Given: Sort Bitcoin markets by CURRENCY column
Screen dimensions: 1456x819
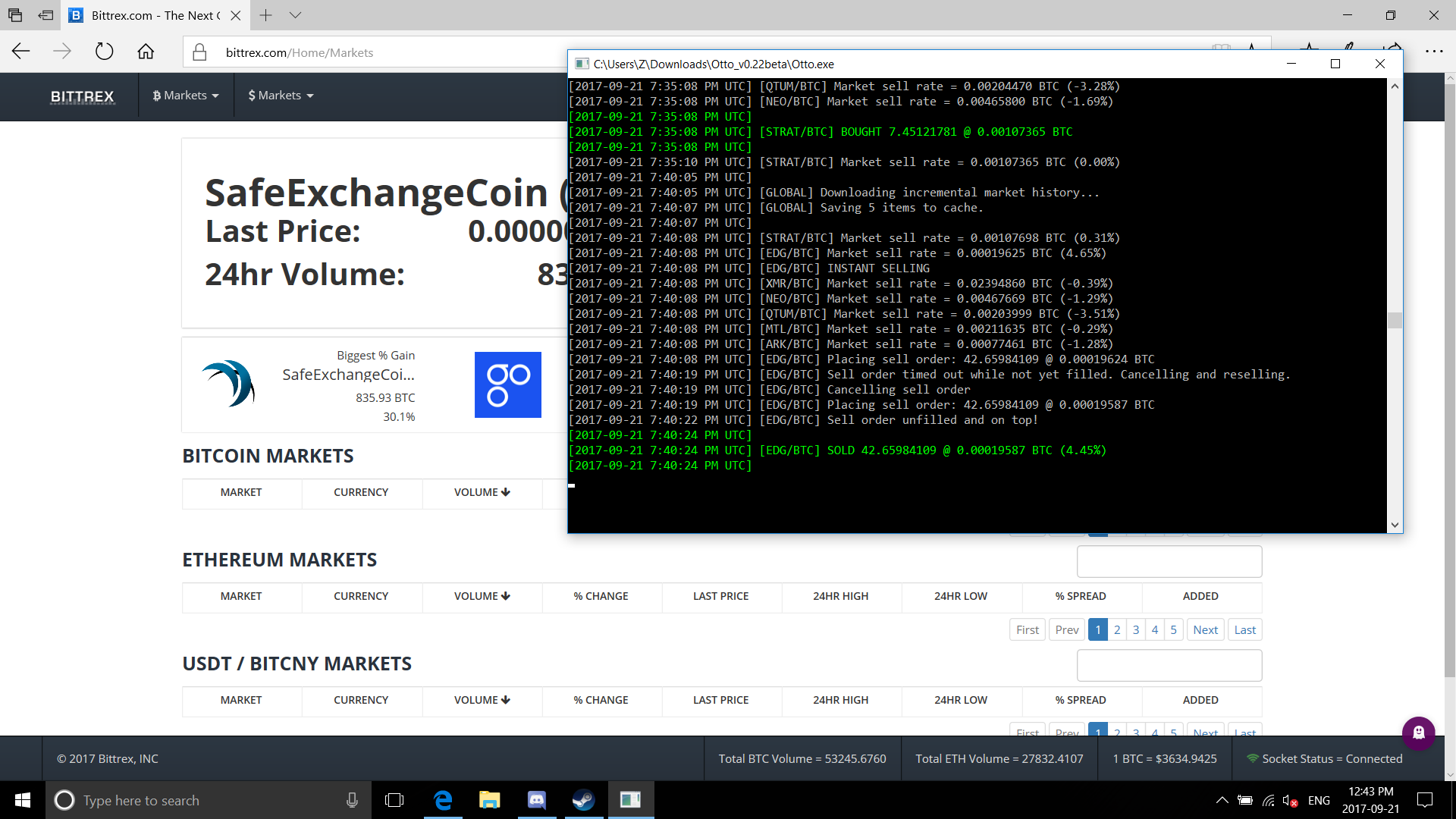Looking at the screenshot, I should point(361,492).
